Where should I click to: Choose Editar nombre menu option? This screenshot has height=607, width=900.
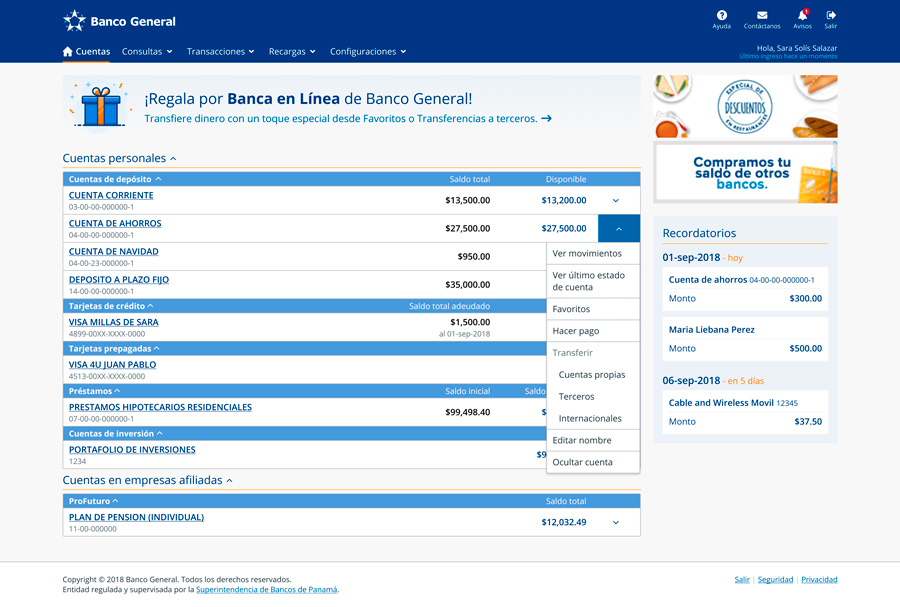click(x=593, y=440)
